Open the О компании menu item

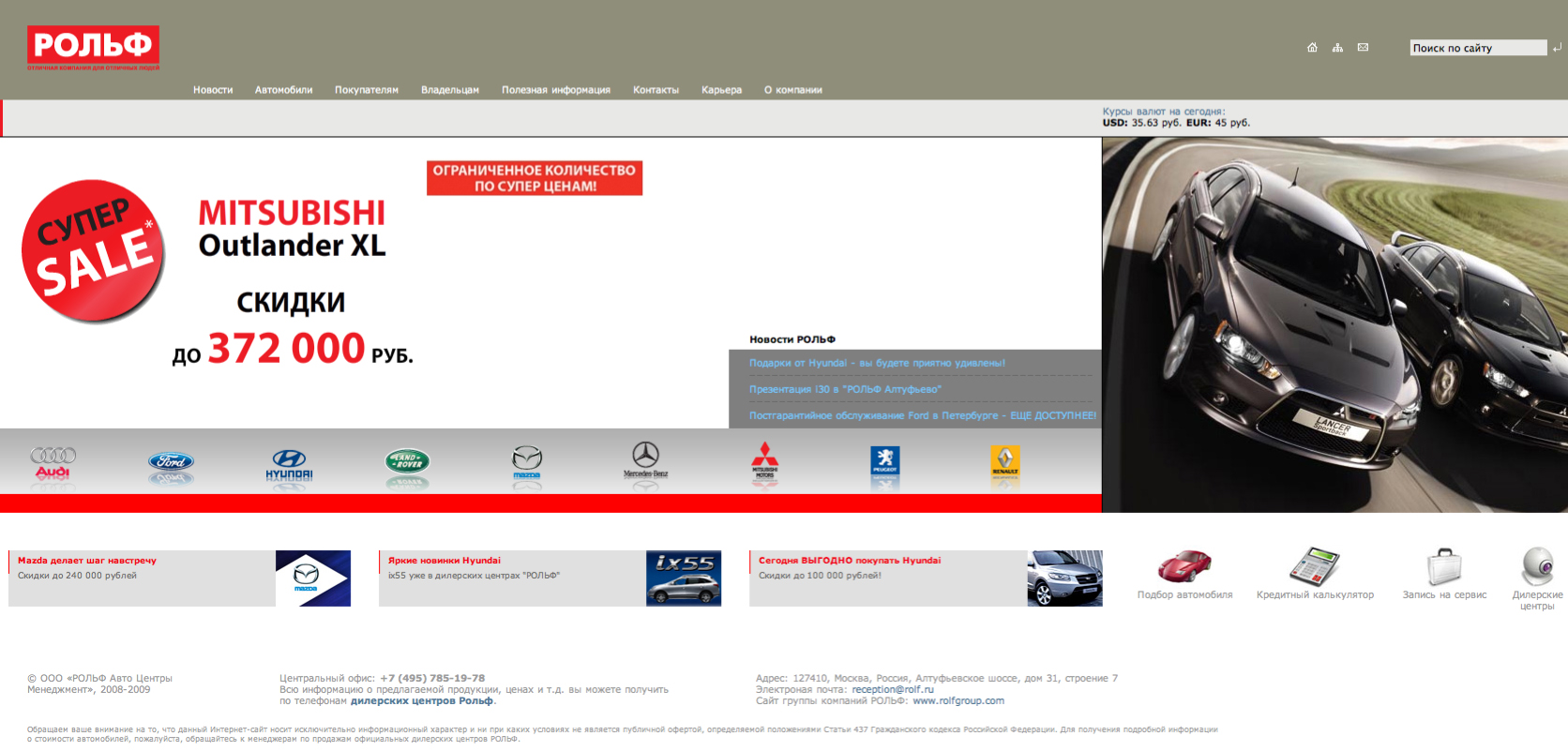(793, 90)
